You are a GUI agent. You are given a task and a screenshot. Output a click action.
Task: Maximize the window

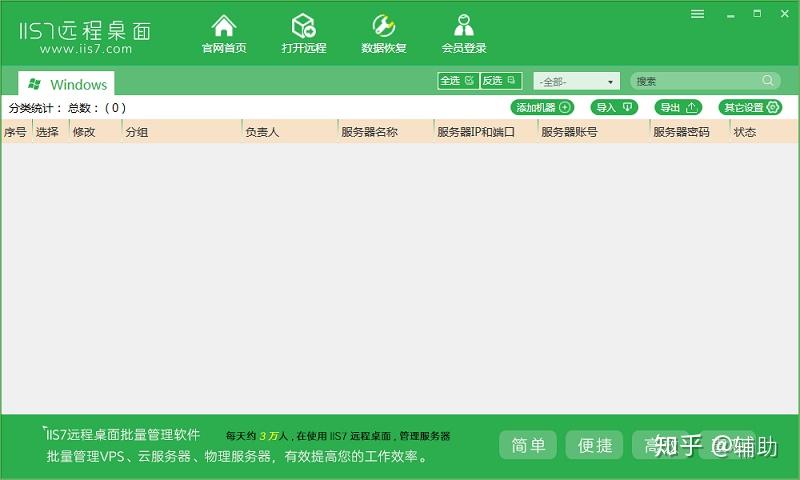[757, 14]
